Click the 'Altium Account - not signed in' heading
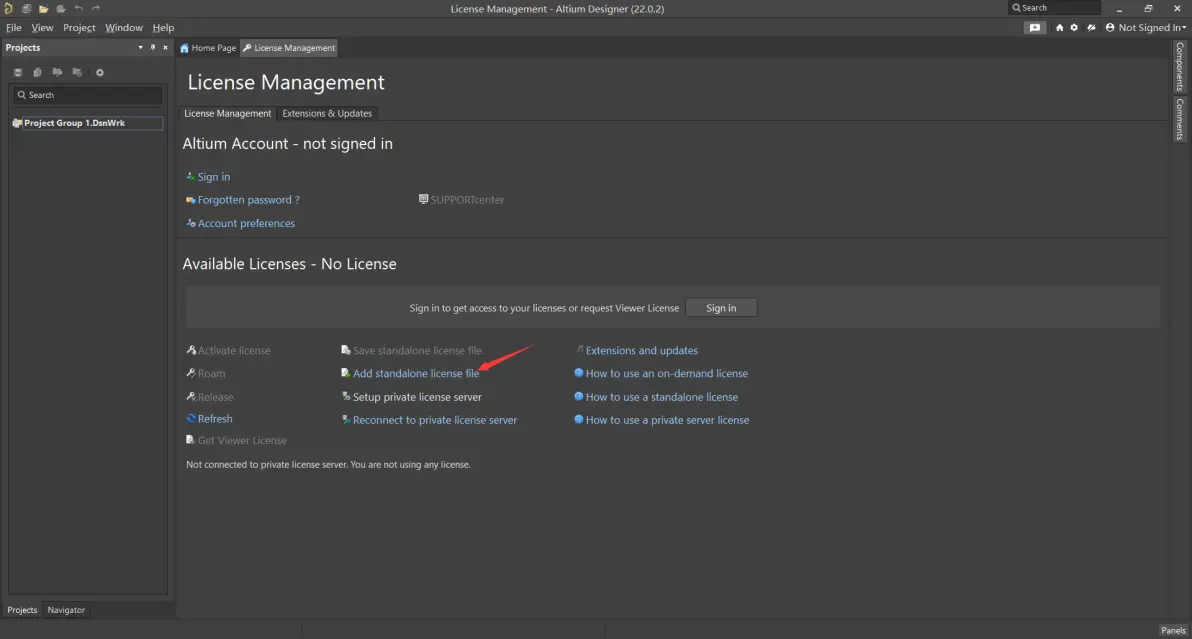 pyautogui.click(x=287, y=144)
